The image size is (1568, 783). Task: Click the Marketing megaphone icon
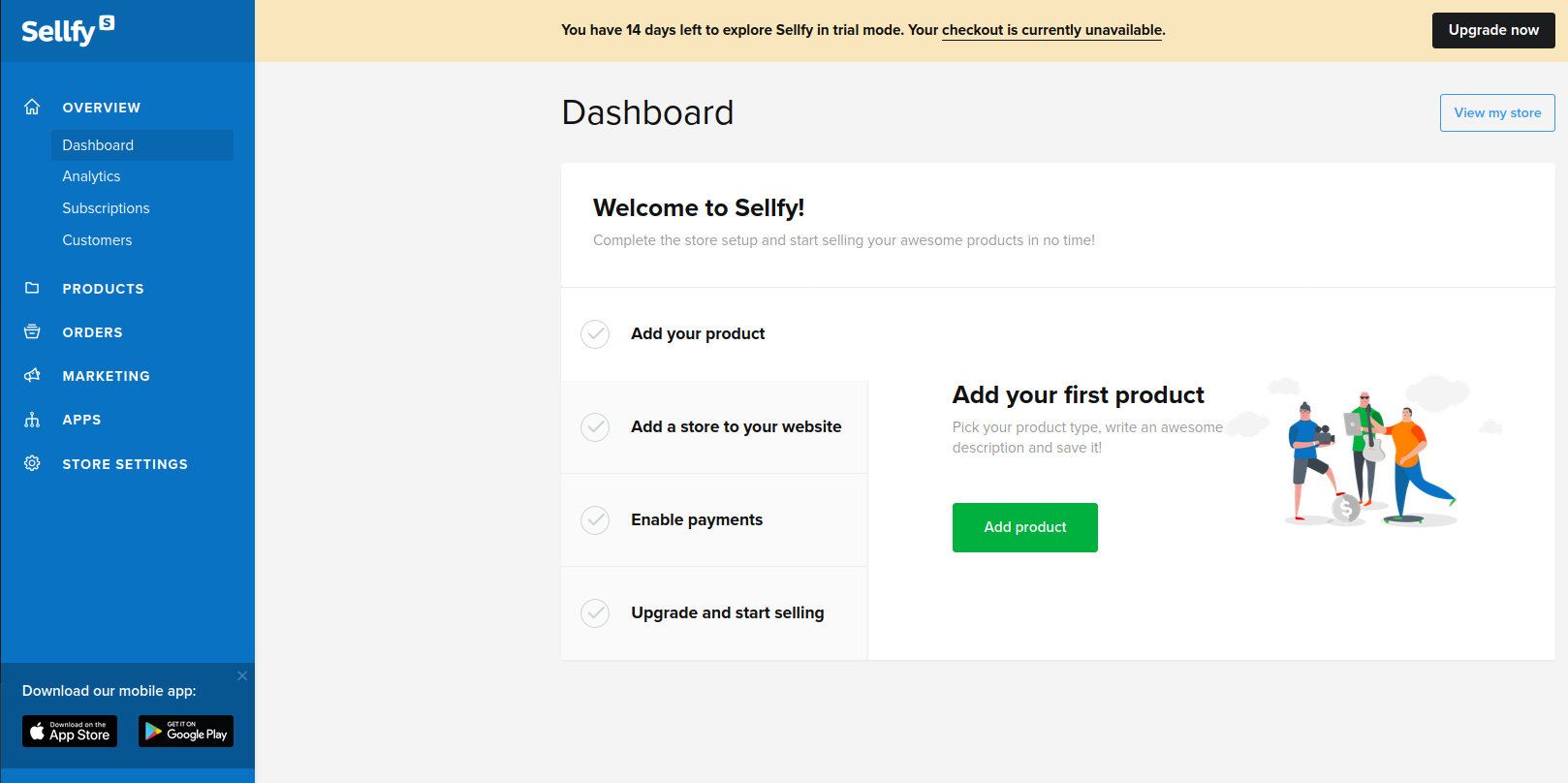click(x=32, y=375)
